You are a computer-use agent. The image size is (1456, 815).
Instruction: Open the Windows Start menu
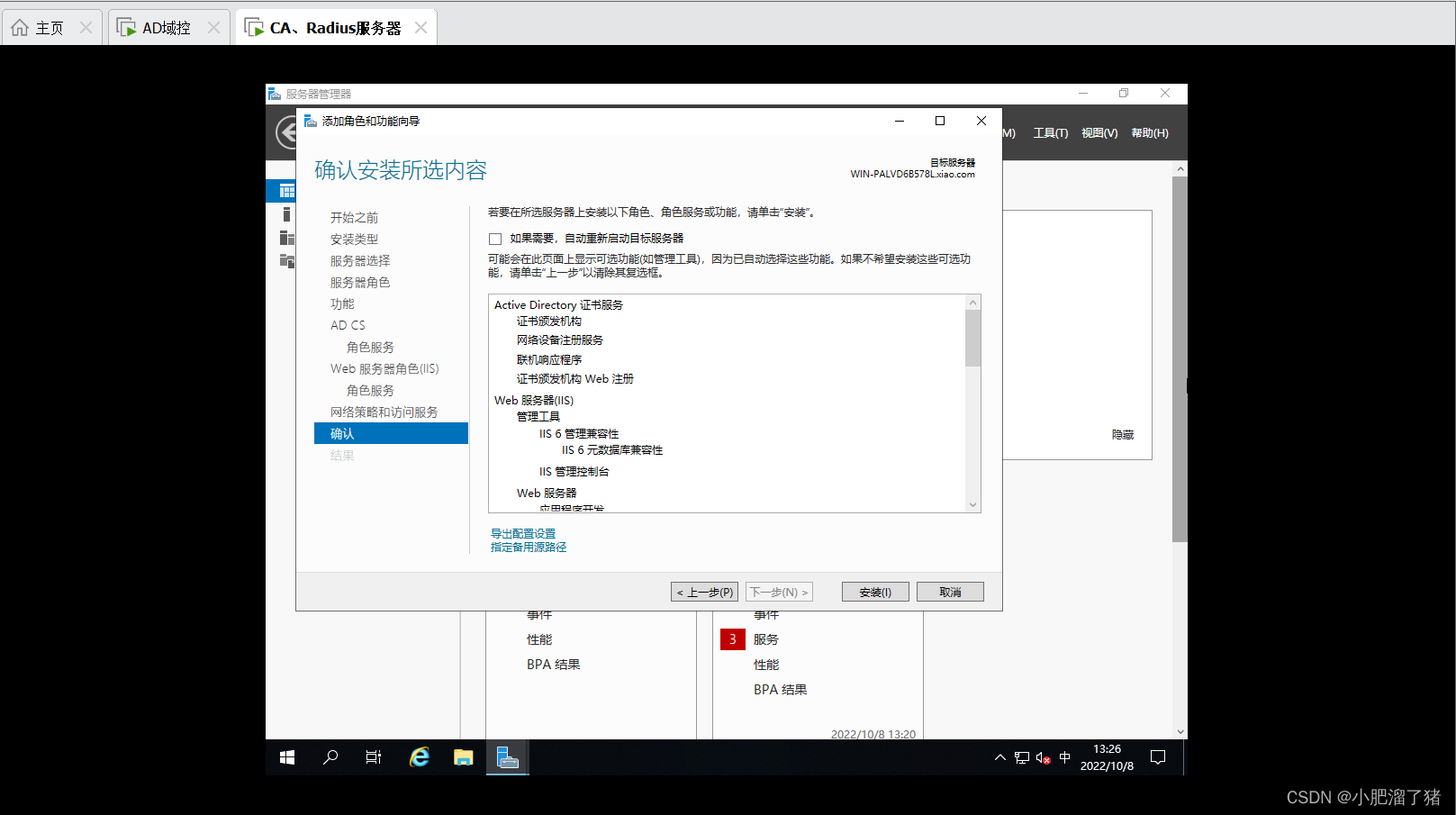coord(287,758)
